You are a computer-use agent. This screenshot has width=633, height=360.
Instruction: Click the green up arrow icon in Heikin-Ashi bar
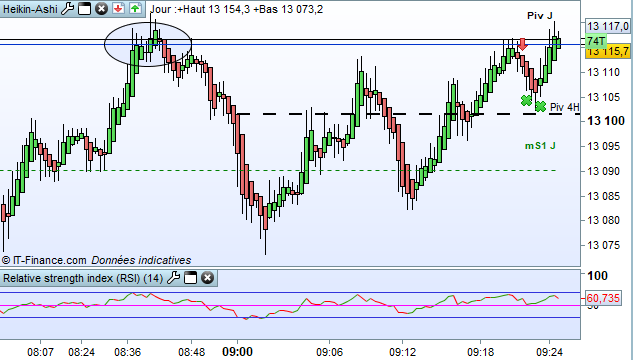135,8
